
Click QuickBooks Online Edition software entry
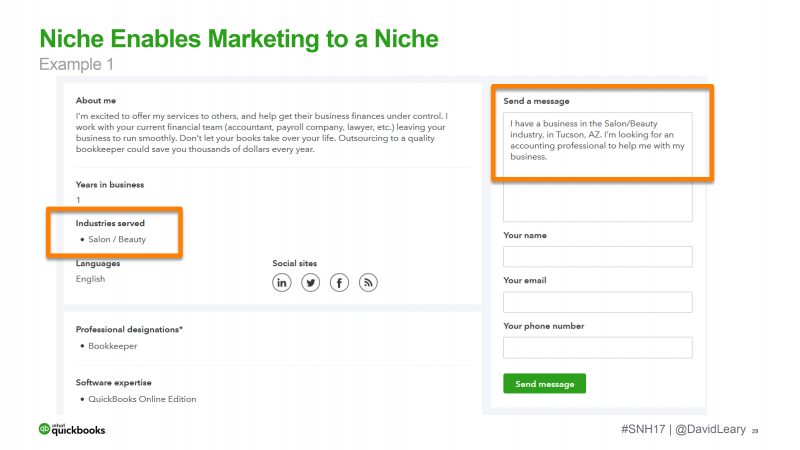pos(142,399)
